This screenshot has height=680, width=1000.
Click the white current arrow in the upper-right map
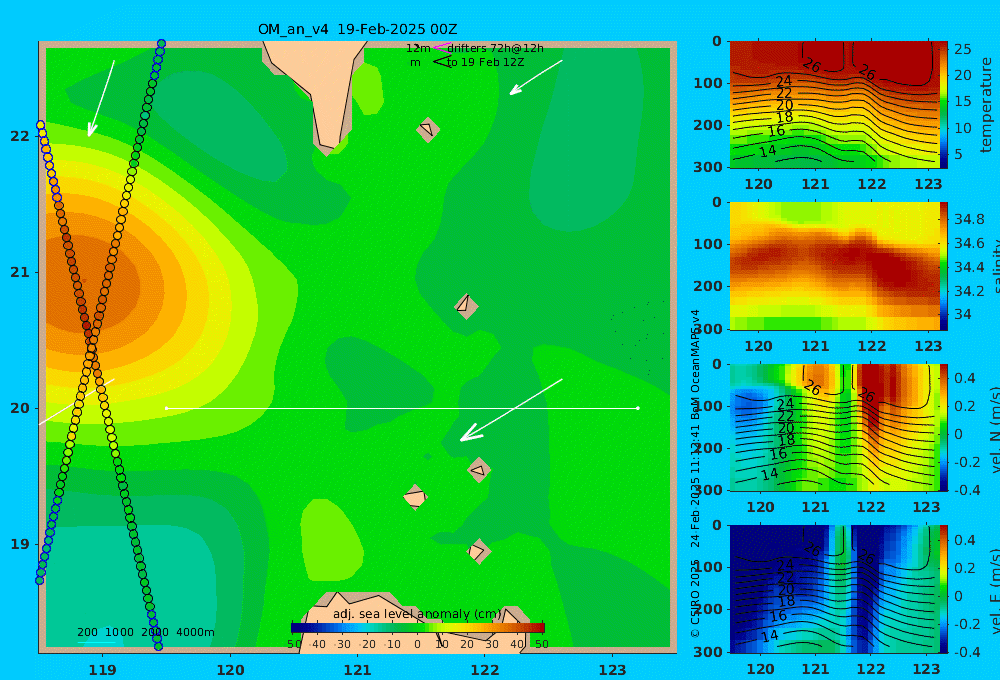pyautogui.click(x=536, y=77)
